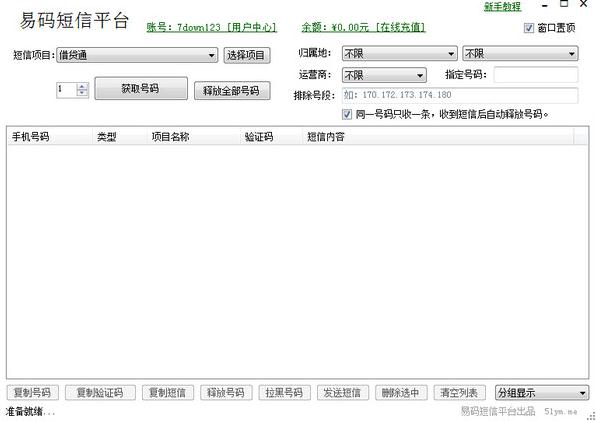The height and width of the screenshot is (421, 596).
Task: Open the 账号 用户中心 link
Action: pos(211,27)
